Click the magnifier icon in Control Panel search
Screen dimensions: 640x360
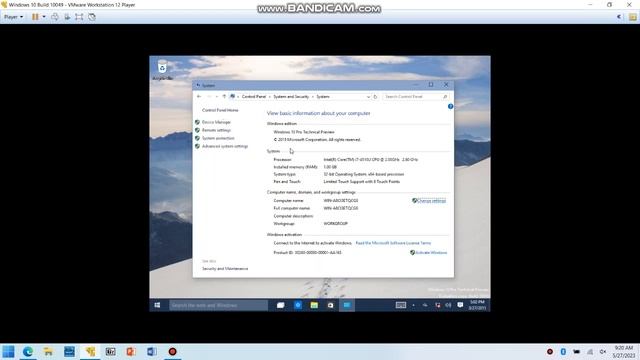coord(445,97)
